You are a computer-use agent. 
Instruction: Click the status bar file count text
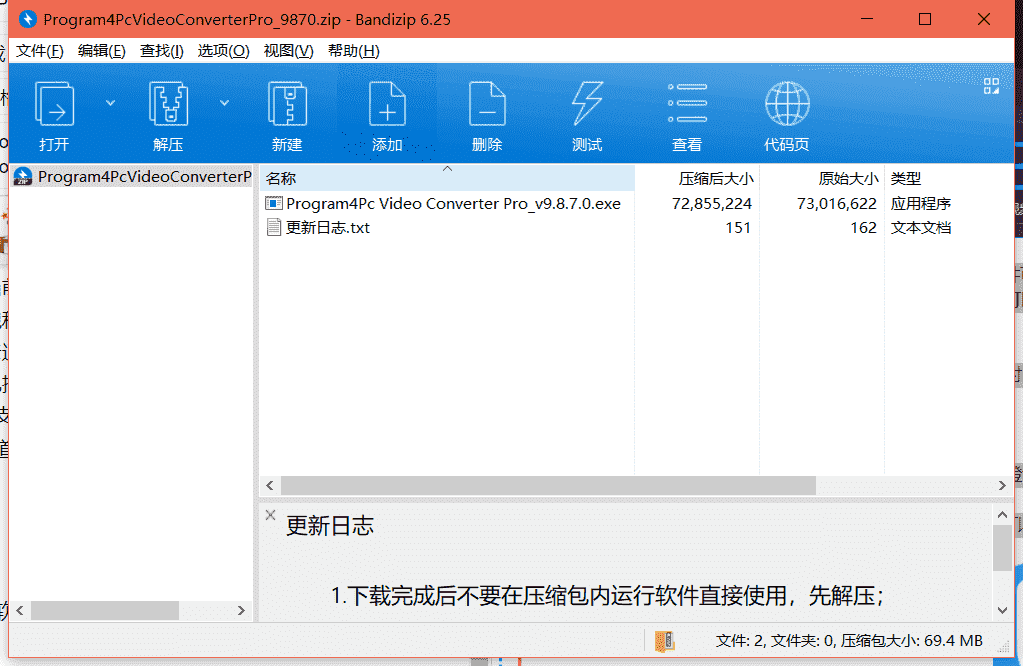pos(849,641)
